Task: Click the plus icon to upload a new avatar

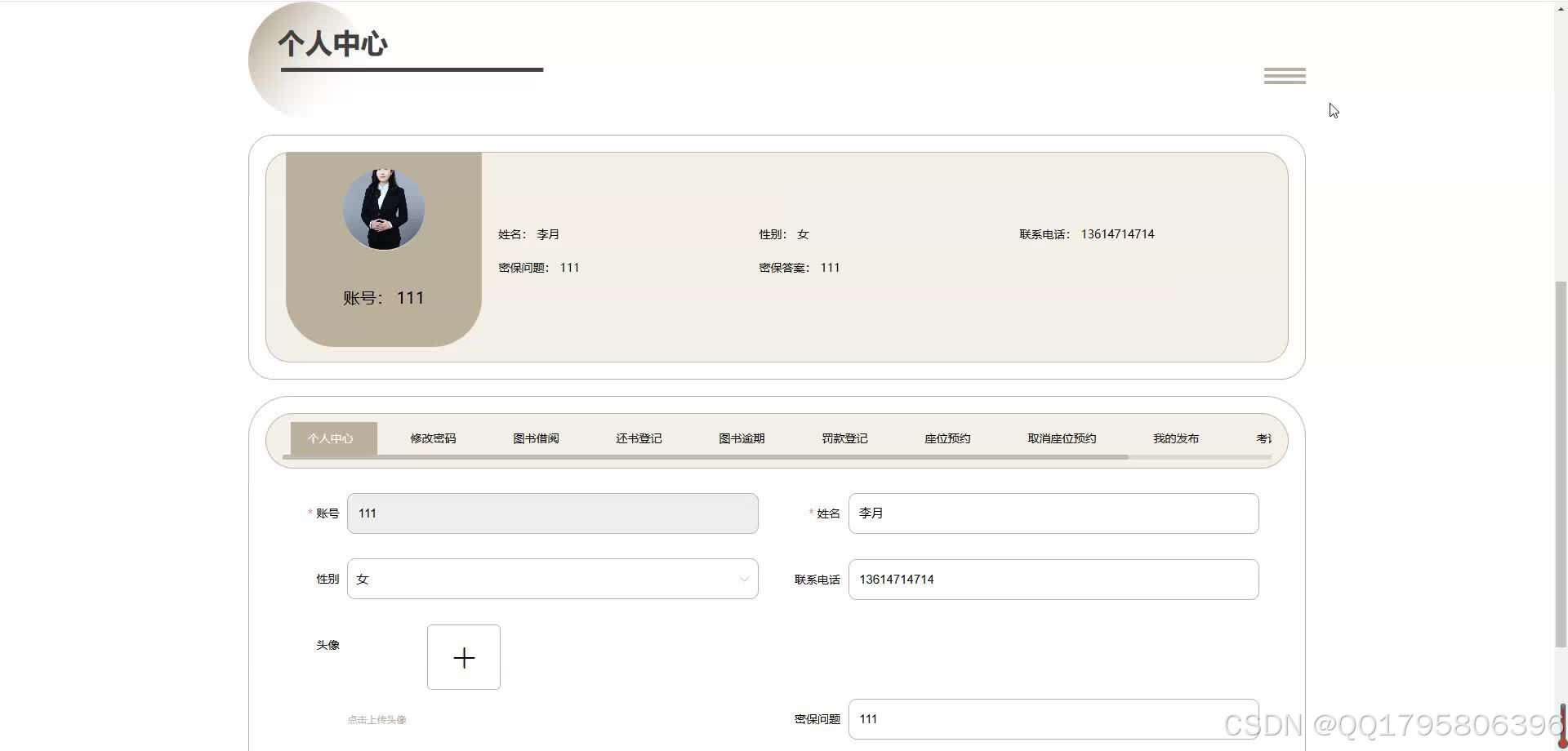Action: coord(463,656)
